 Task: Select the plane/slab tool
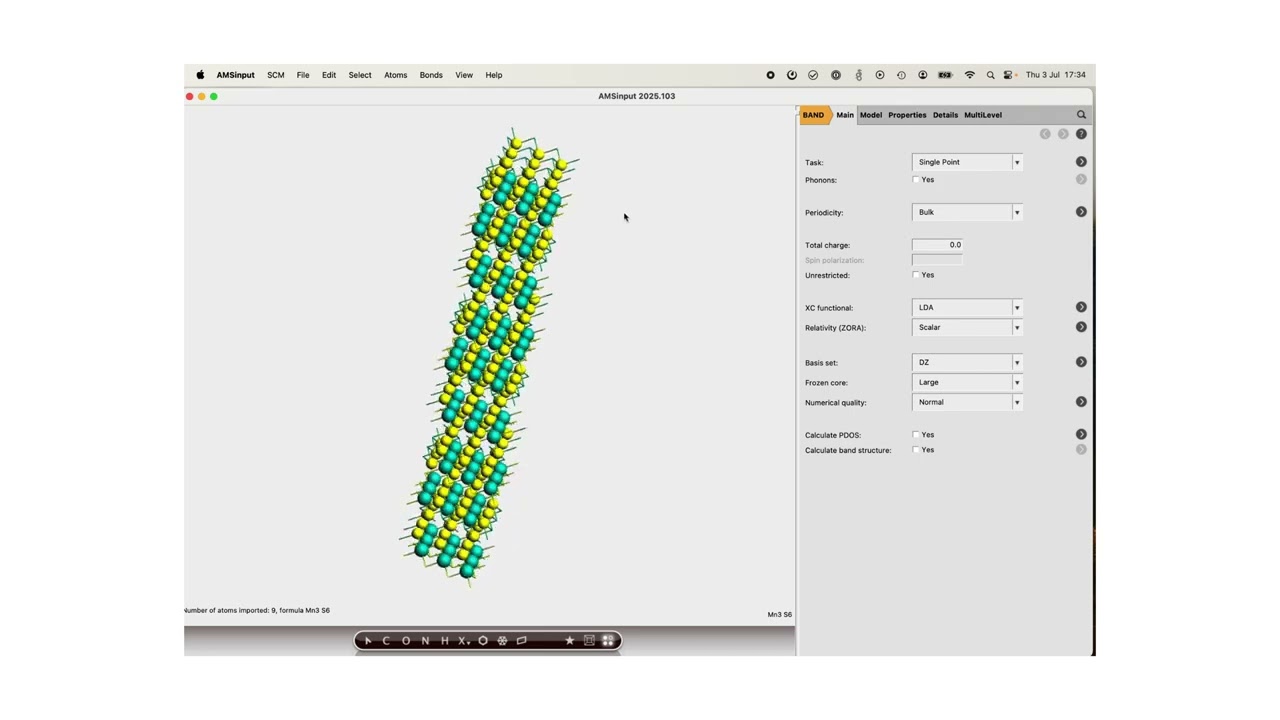[521, 641]
